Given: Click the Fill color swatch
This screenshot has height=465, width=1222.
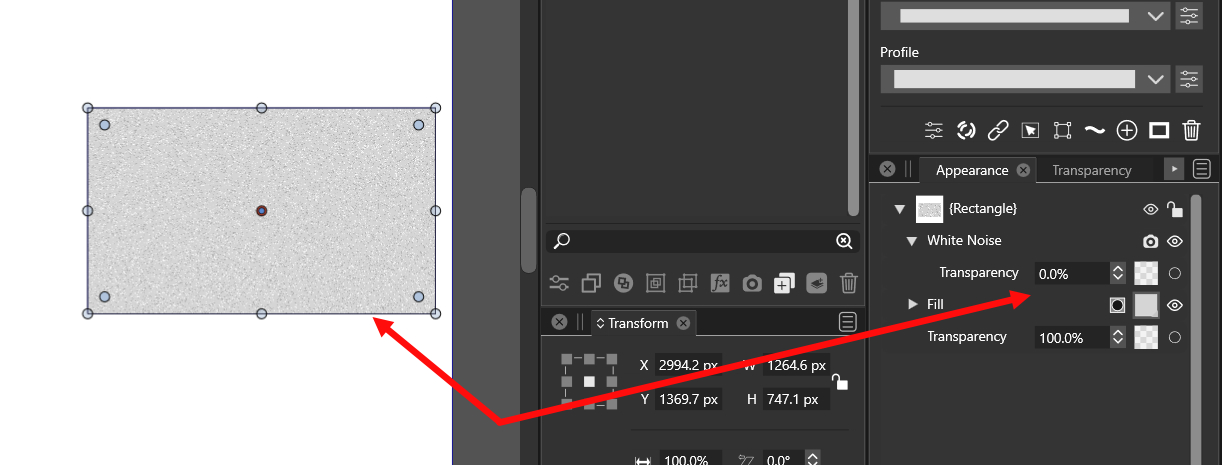Looking at the screenshot, I should point(1146,305).
